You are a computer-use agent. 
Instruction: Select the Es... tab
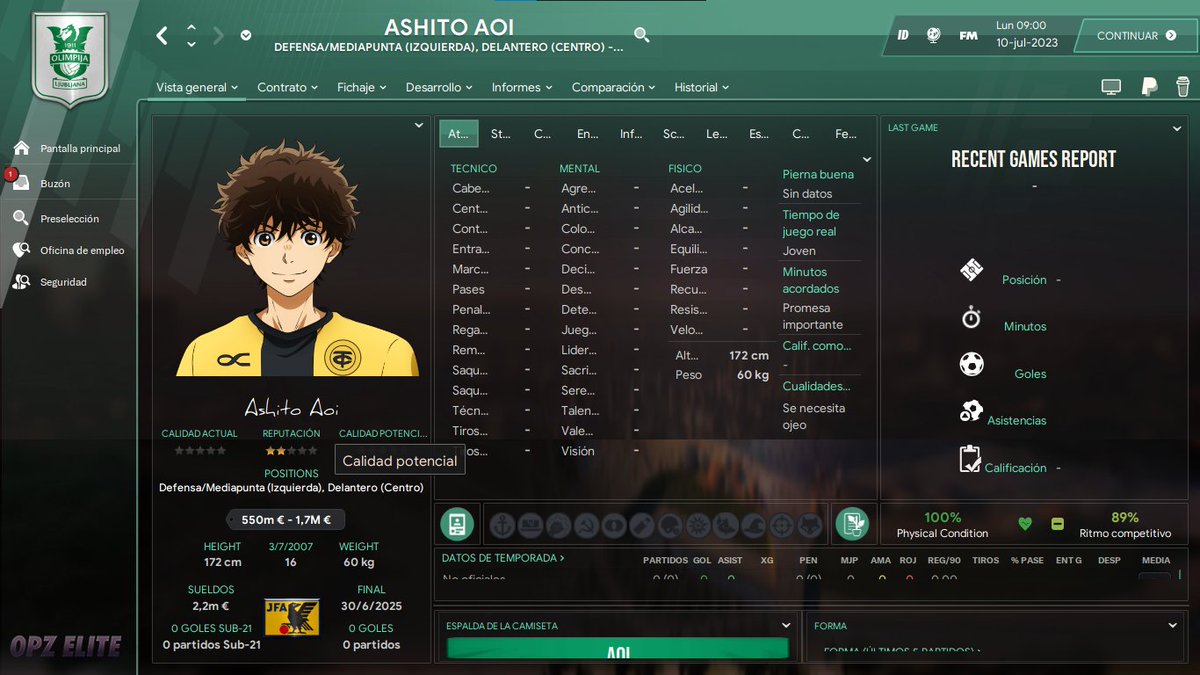pos(759,134)
